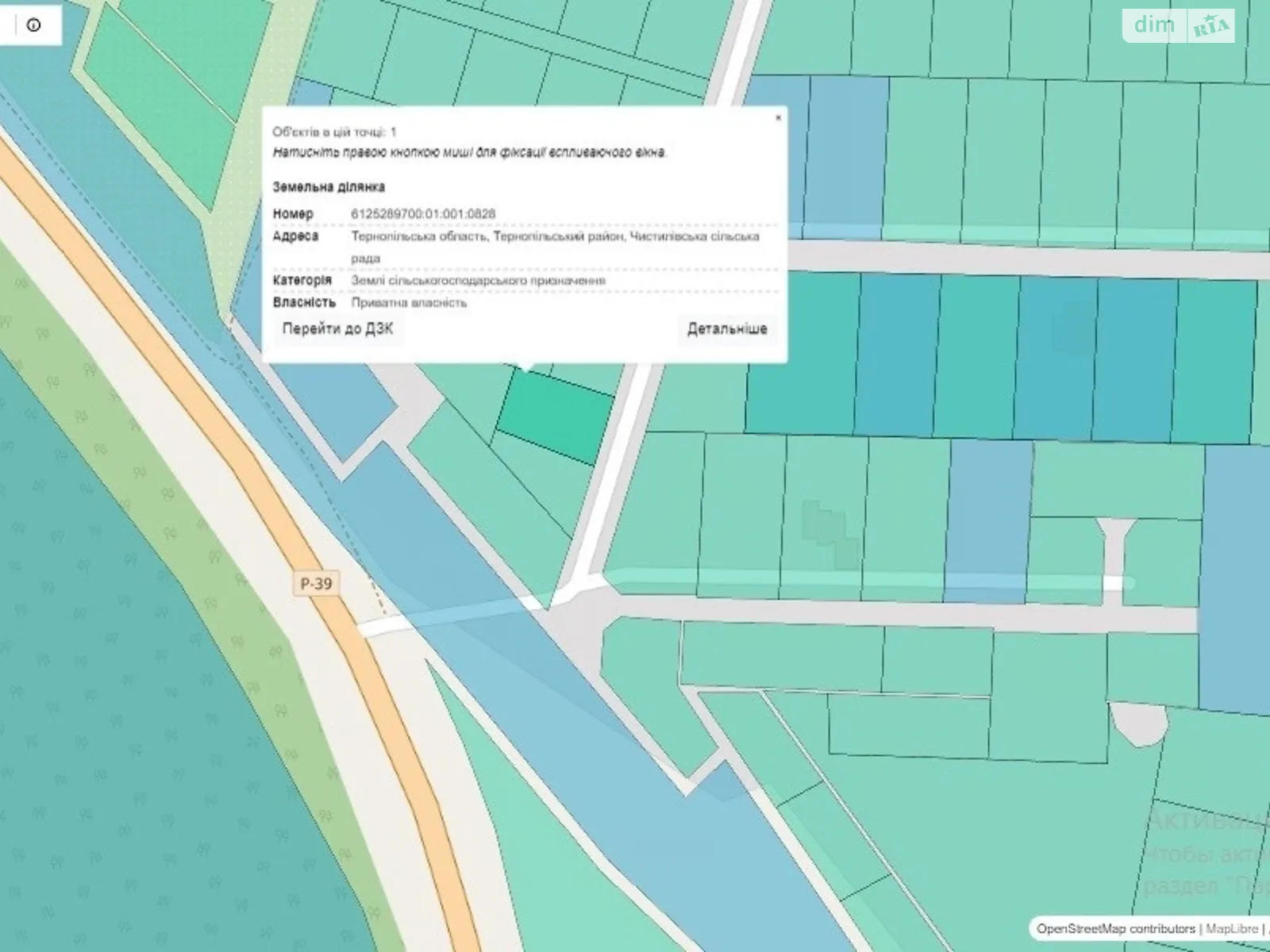
Task: Click the dim.RIA logo watermark
Action: 1180,26
